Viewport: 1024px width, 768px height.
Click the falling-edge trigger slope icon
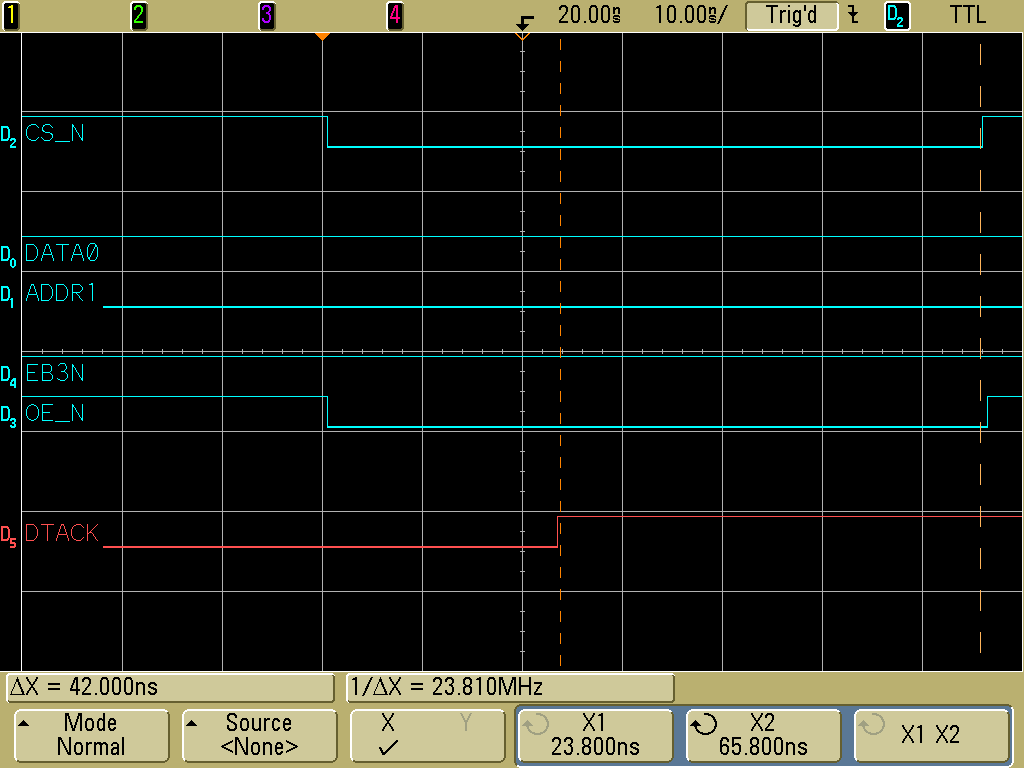coord(853,15)
